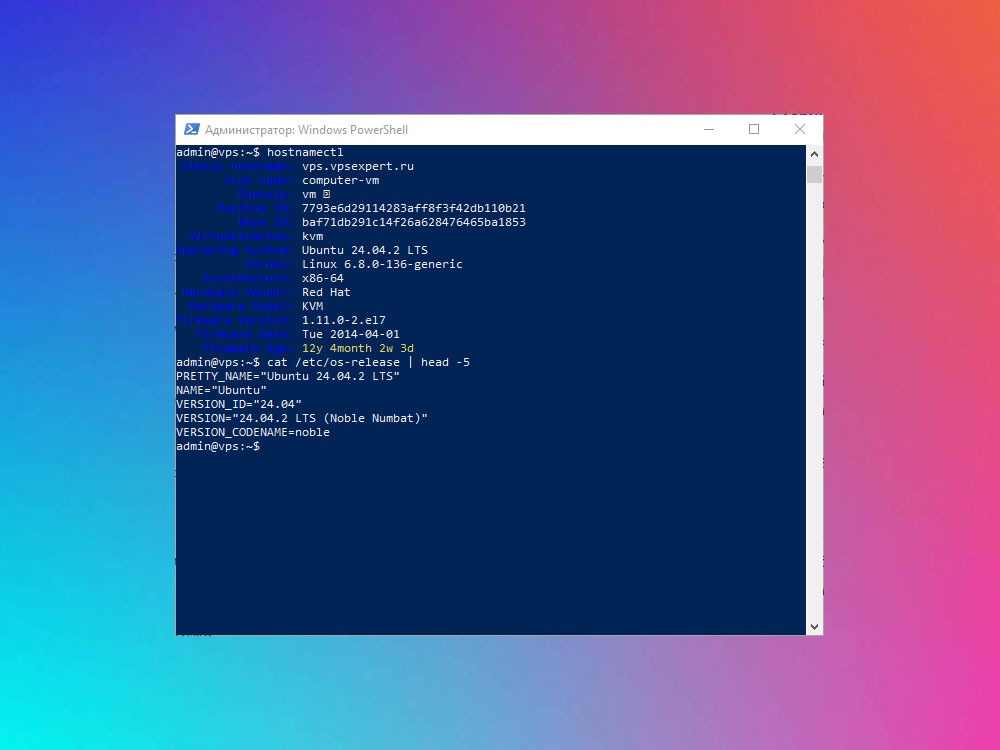Click the chassis value 'vm'
The width and height of the screenshot is (1000, 750).
tap(309, 195)
